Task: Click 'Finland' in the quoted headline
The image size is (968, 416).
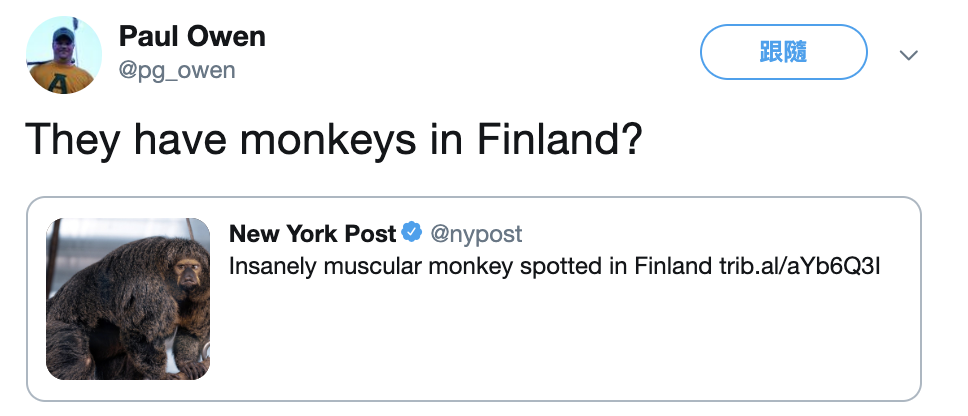Action: pyautogui.click(x=672, y=267)
